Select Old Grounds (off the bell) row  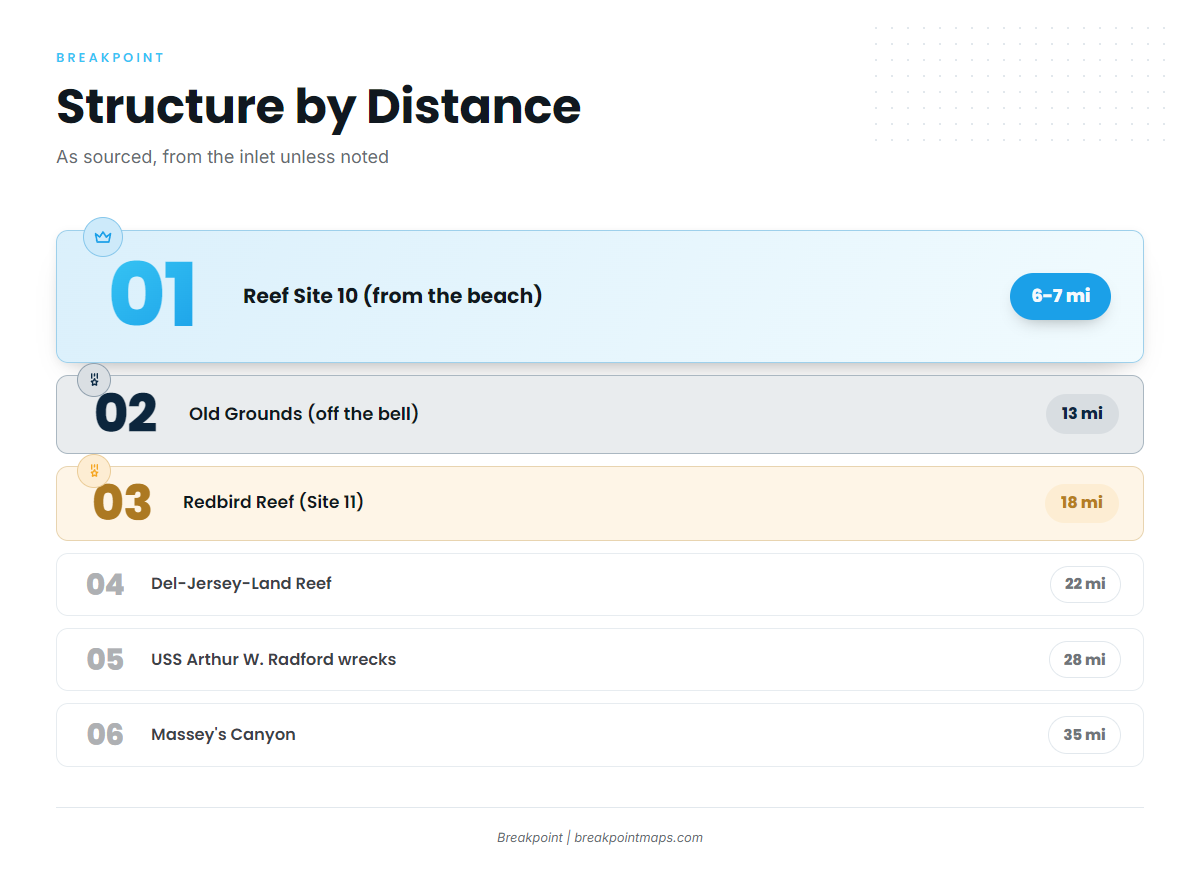pyautogui.click(x=600, y=414)
